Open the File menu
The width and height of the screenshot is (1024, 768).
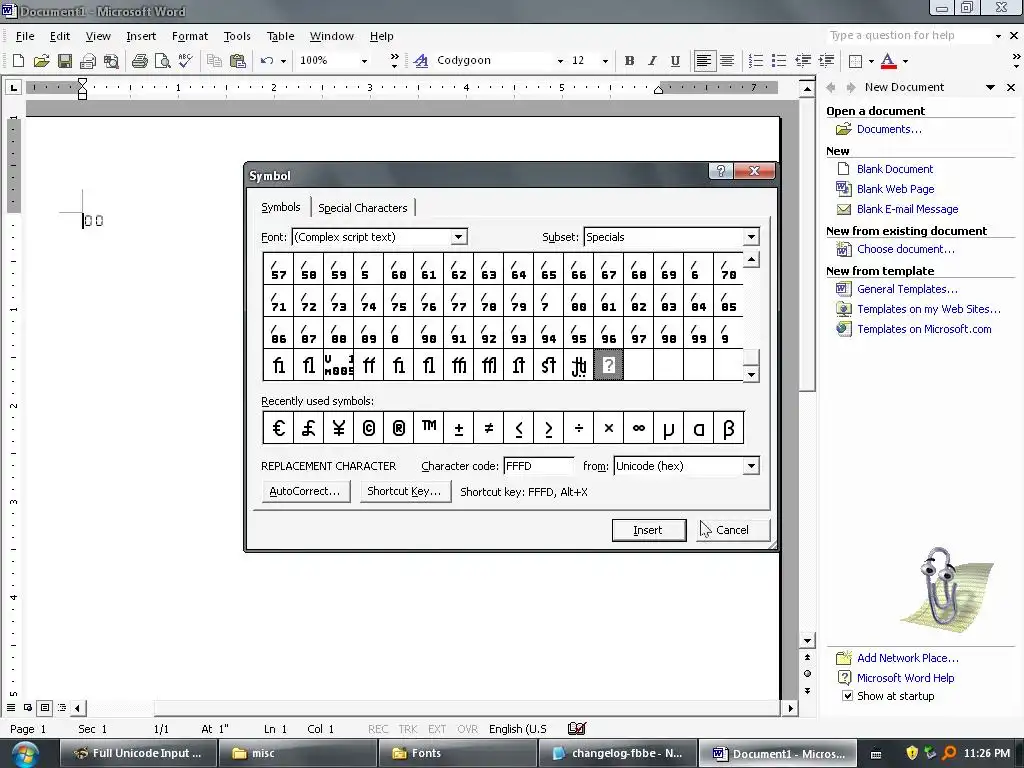(25, 36)
